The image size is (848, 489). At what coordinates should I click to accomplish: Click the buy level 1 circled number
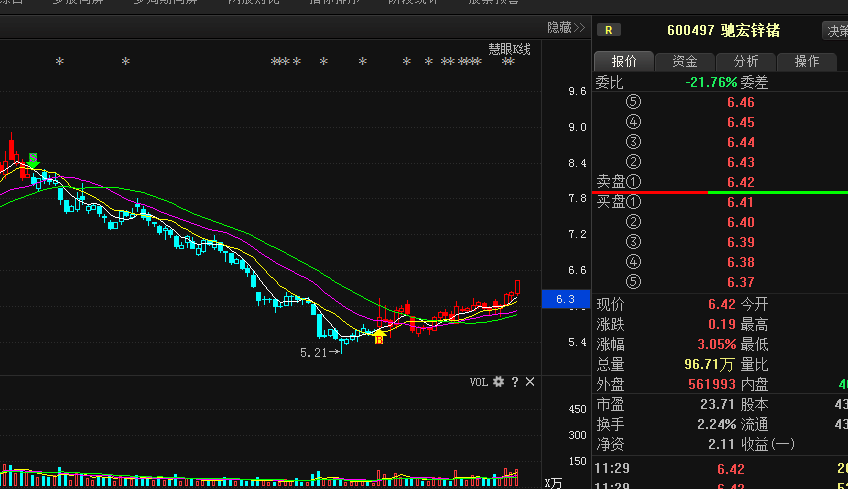click(x=632, y=202)
